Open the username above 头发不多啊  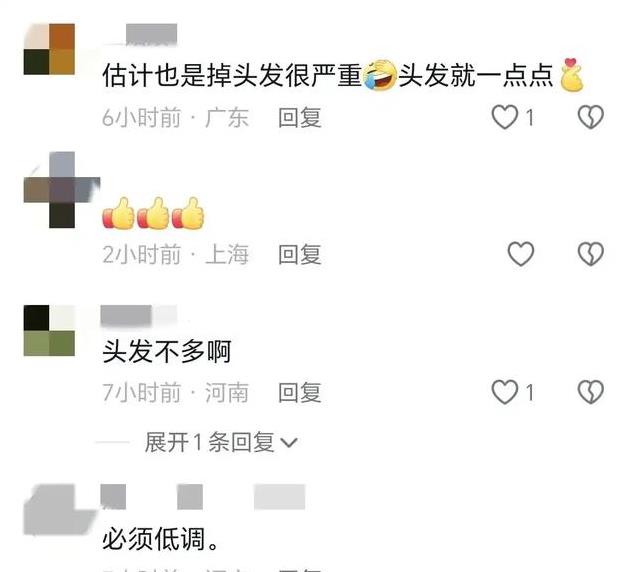[138, 316]
